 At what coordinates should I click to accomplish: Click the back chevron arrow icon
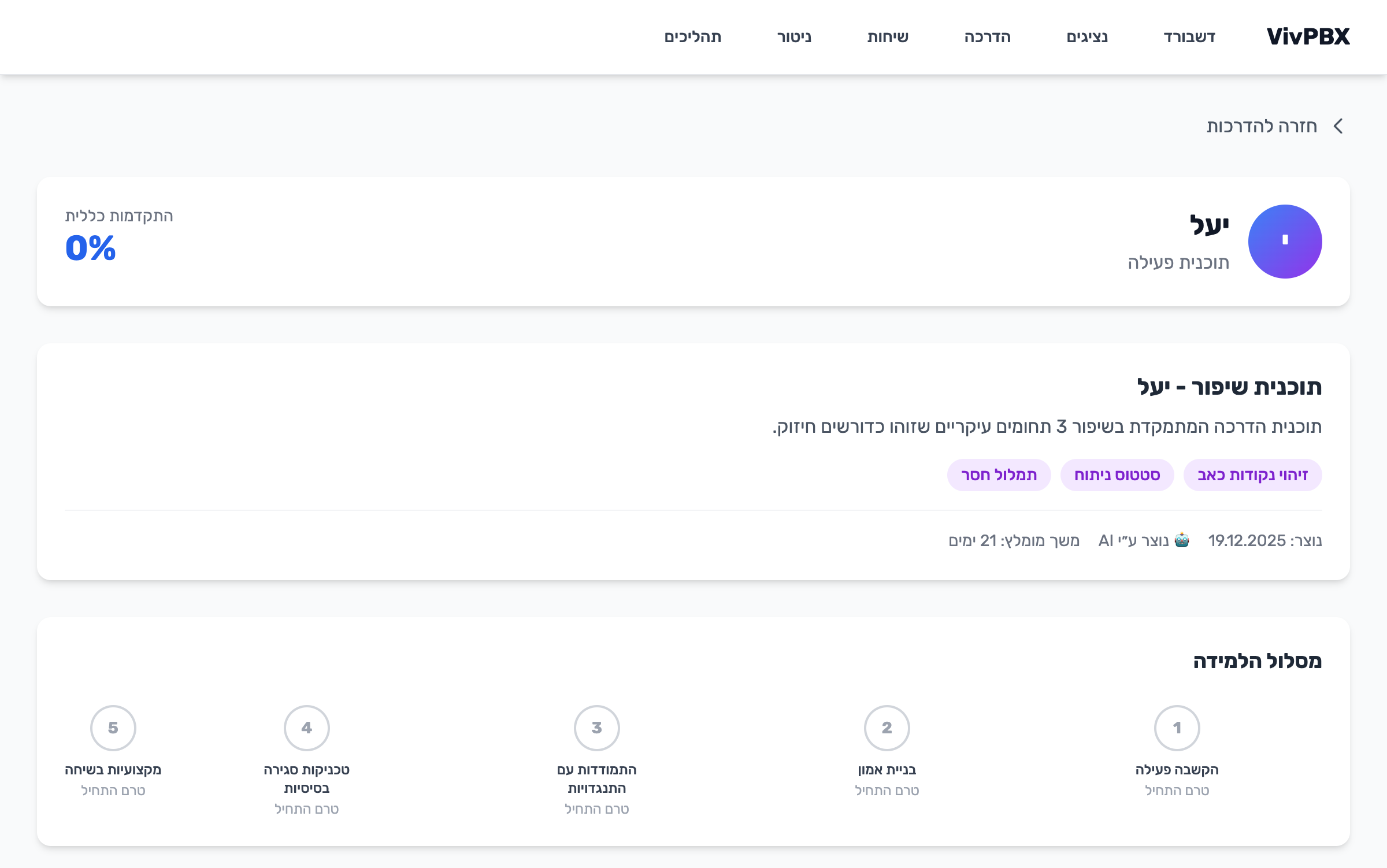1338,126
